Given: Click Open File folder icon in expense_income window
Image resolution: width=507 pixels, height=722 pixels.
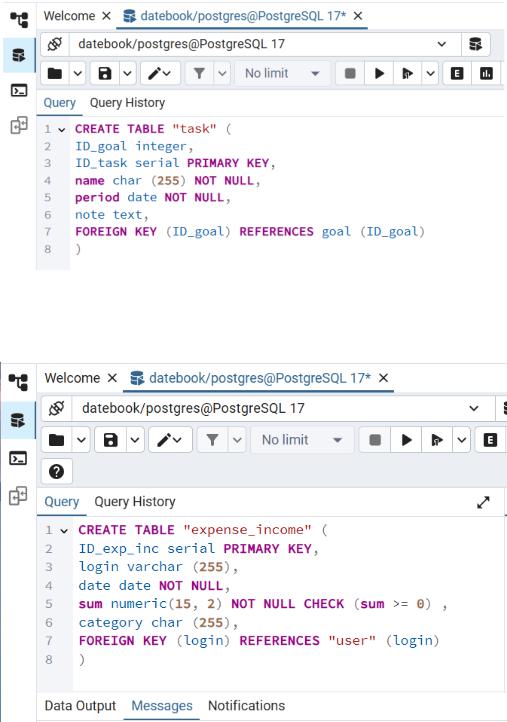Looking at the screenshot, I should coord(57,440).
